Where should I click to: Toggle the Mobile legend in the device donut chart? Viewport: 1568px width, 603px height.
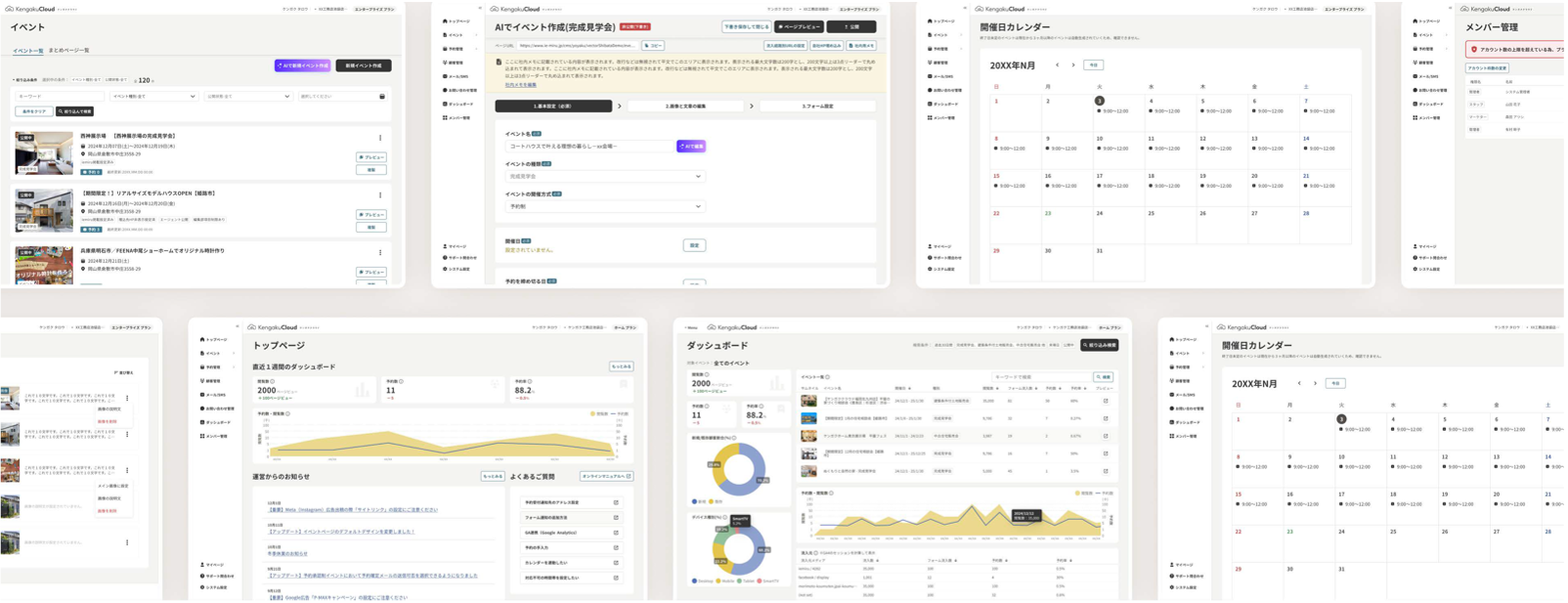(x=725, y=581)
